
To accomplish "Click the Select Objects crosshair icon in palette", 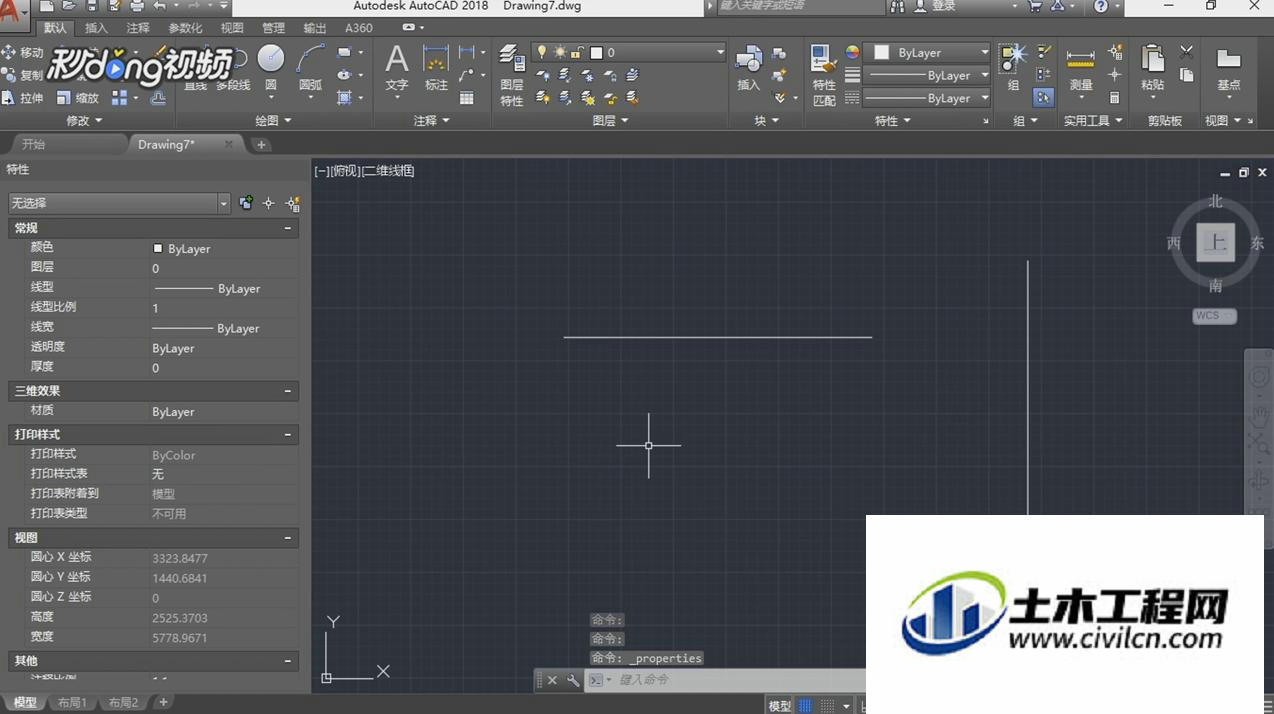I will point(268,203).
